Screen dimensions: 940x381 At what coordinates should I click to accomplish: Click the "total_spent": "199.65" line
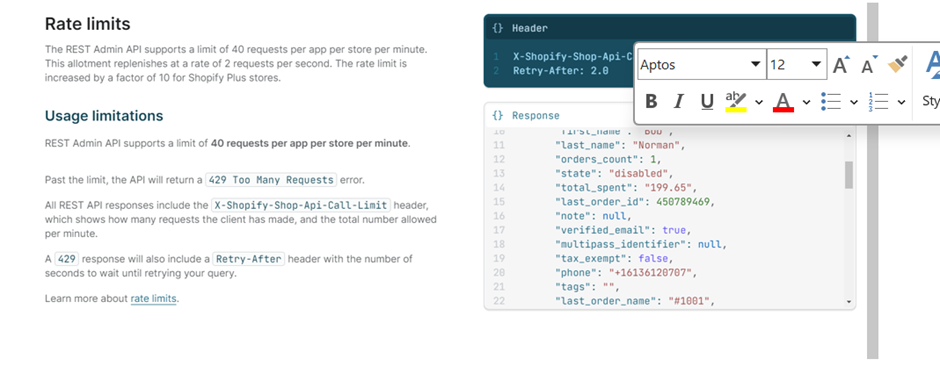[626, 188]
